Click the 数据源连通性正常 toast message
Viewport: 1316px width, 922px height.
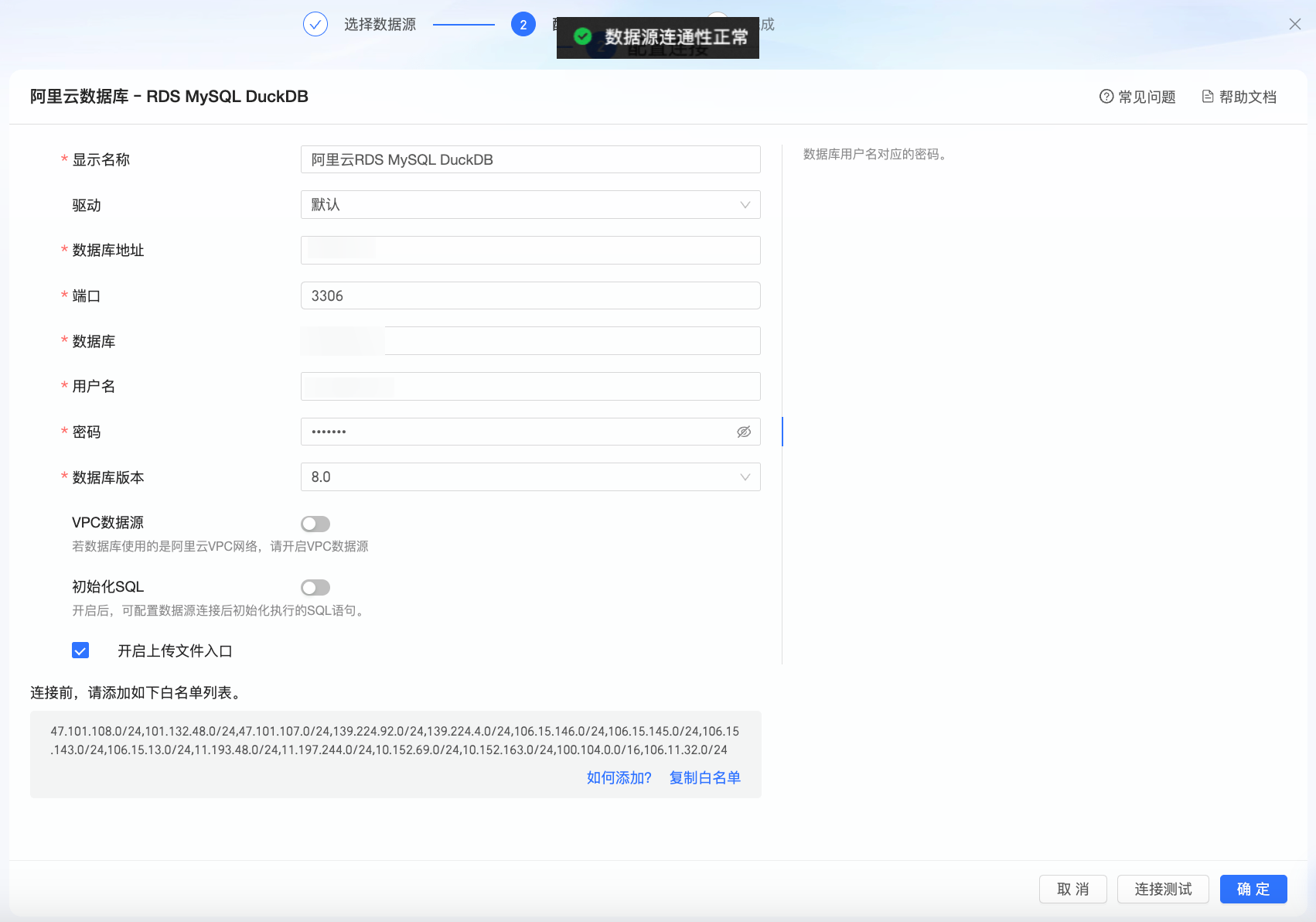tap(658, 37)
